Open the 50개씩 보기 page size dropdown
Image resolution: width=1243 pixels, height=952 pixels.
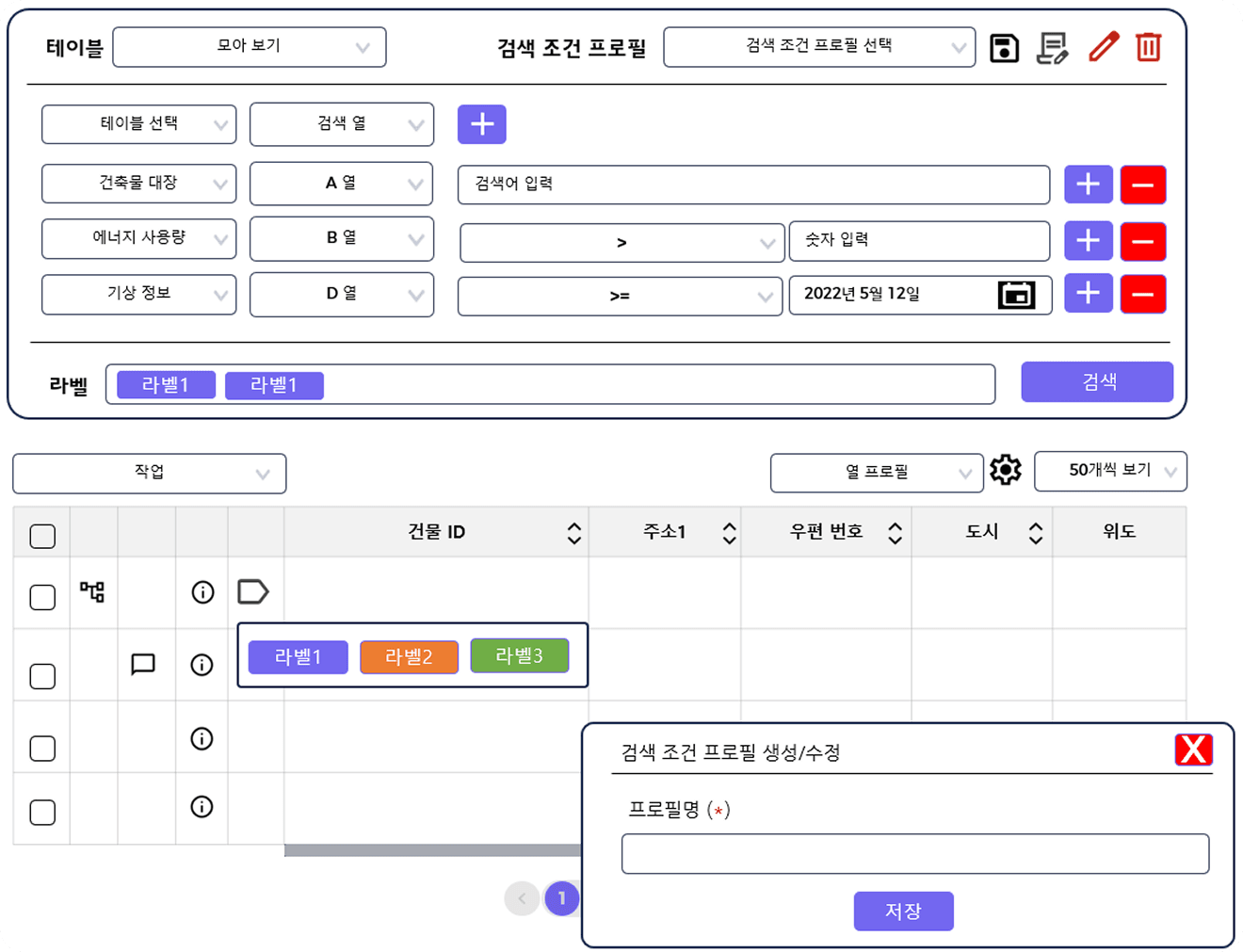point(1111,471)
